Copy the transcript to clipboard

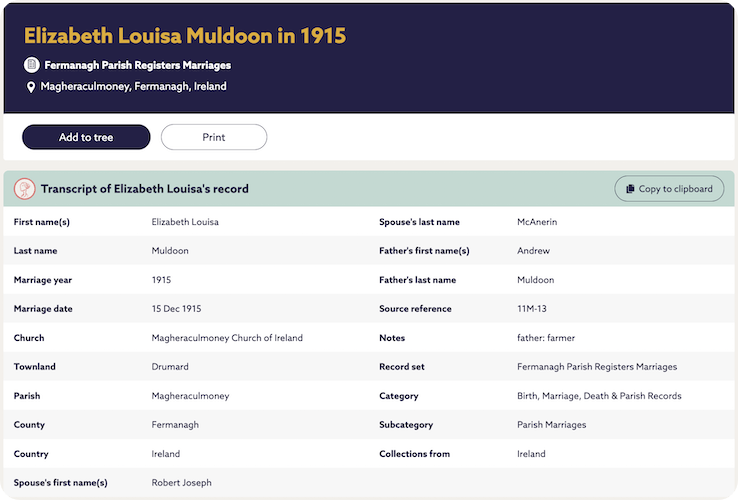click(669, 188)
